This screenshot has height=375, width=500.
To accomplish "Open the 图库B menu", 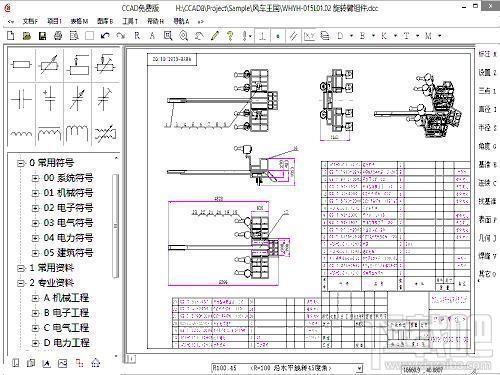I will pyautogui.click(x=105, y=21).
